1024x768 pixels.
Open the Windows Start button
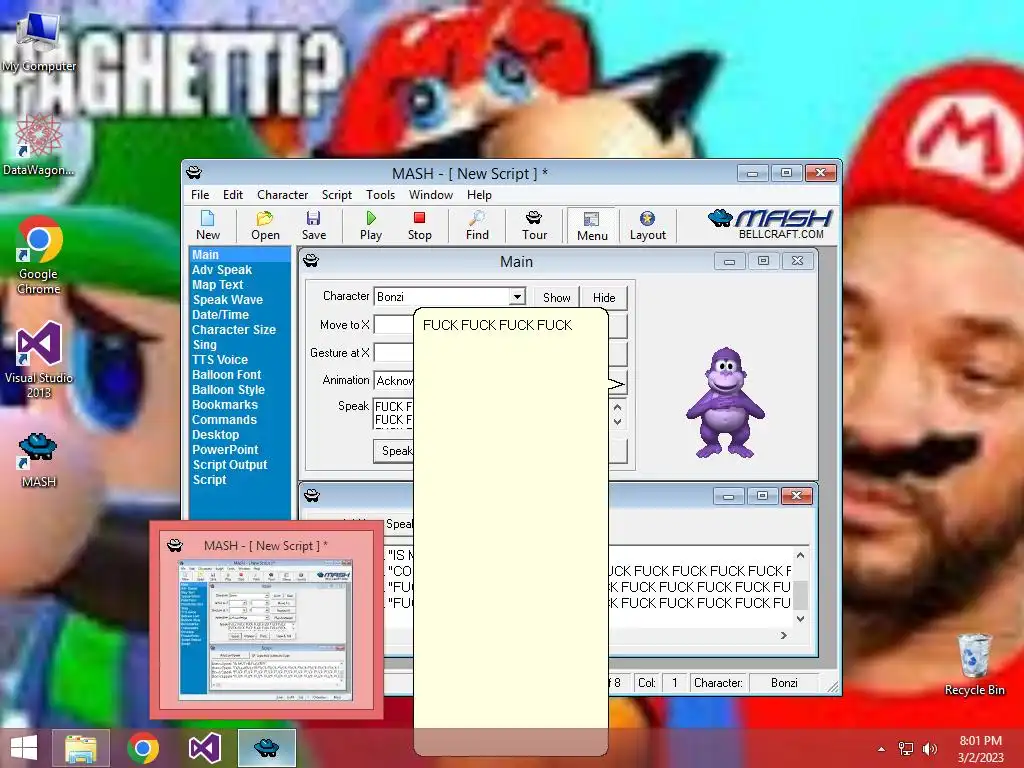24,748
